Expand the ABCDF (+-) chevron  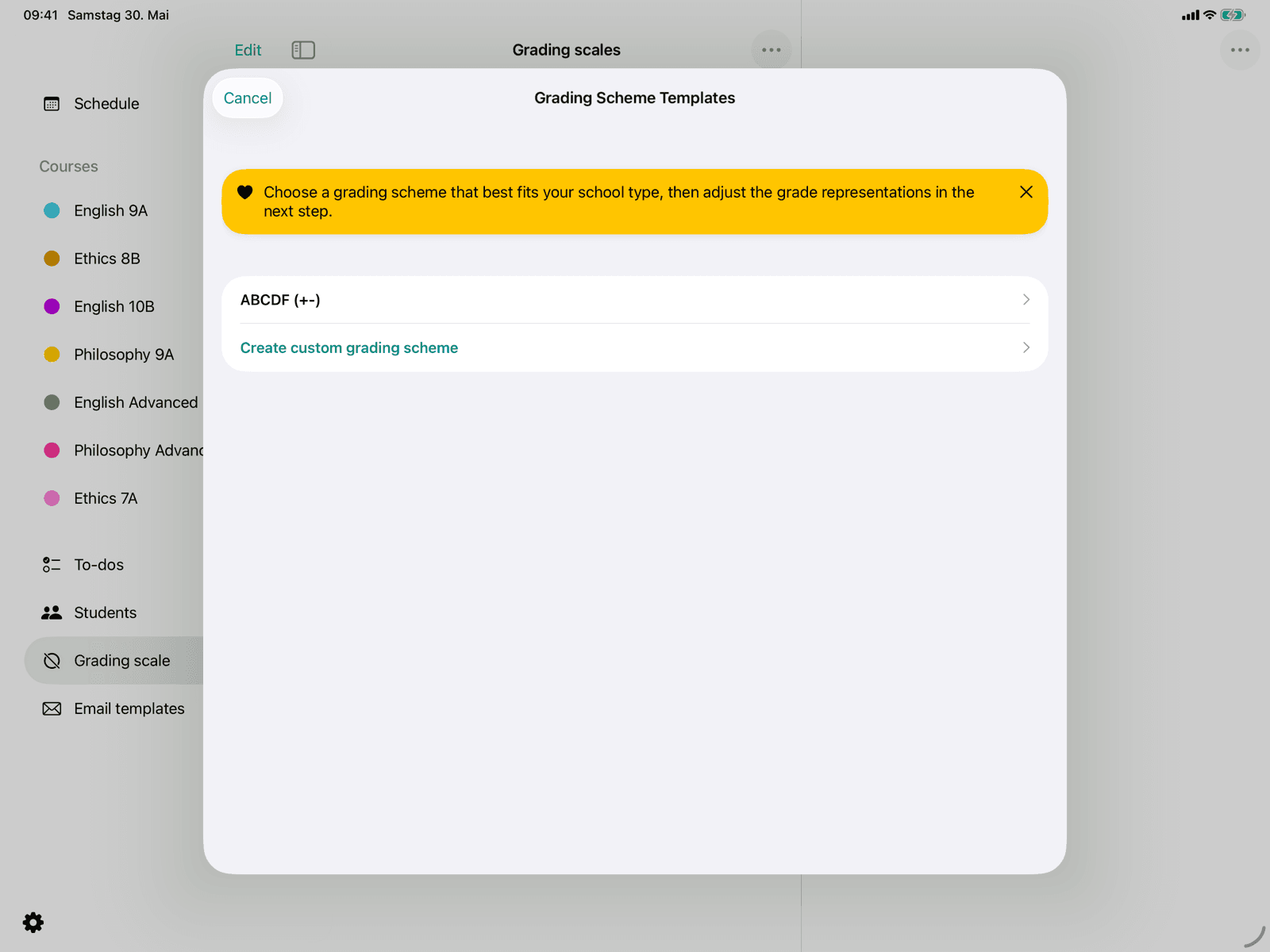1026,300
